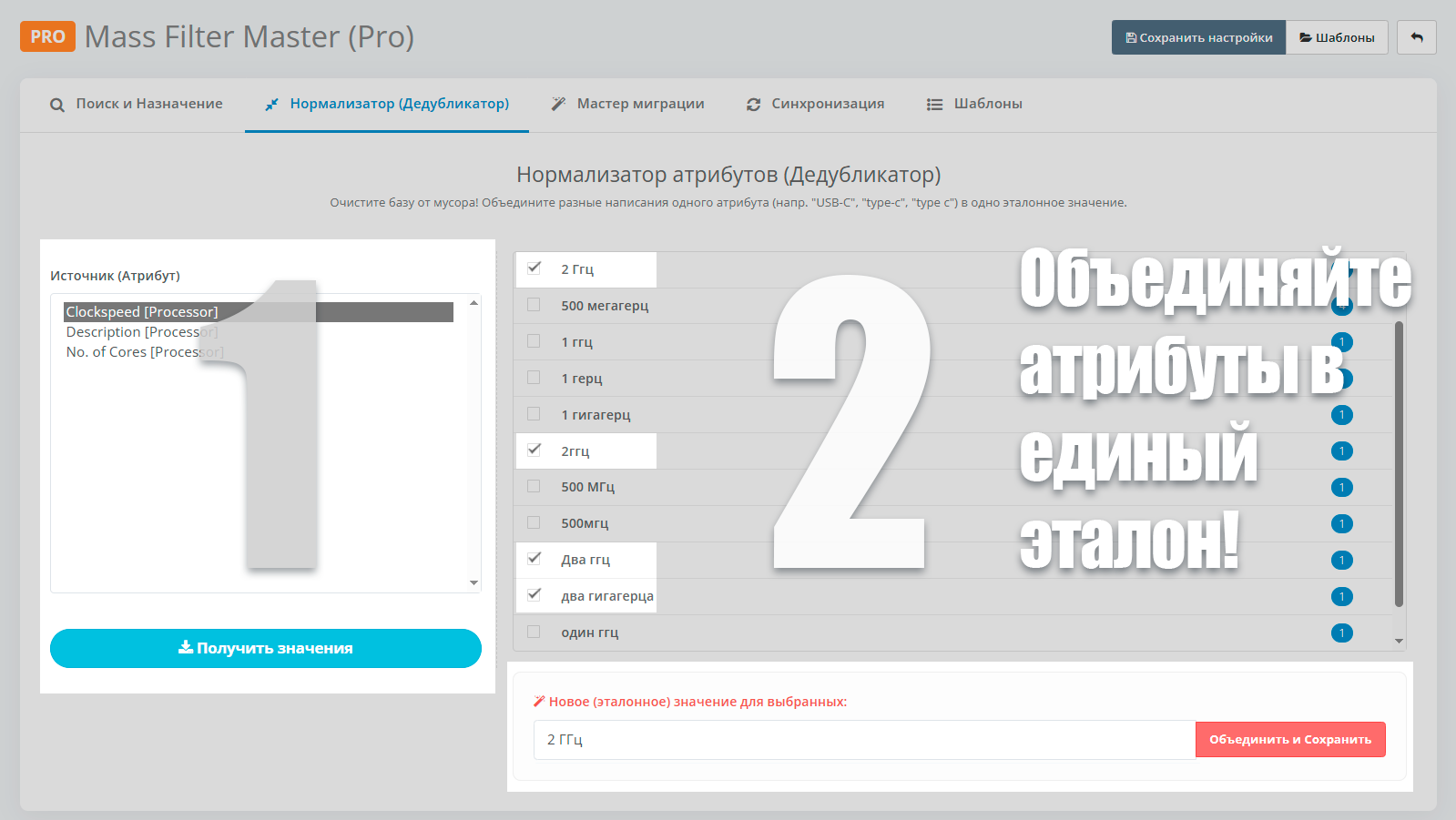Open the Мастер миграции tab
The image size is (1456, 820).
pyautogui.click(x=627, y=104)
